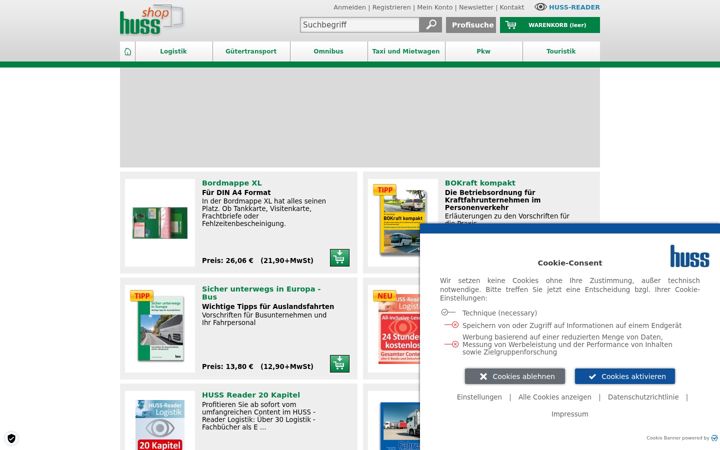The height and width of the screenshot is (450, 720).
Task: Click the Anmelden link
Action: pos(349,7)
